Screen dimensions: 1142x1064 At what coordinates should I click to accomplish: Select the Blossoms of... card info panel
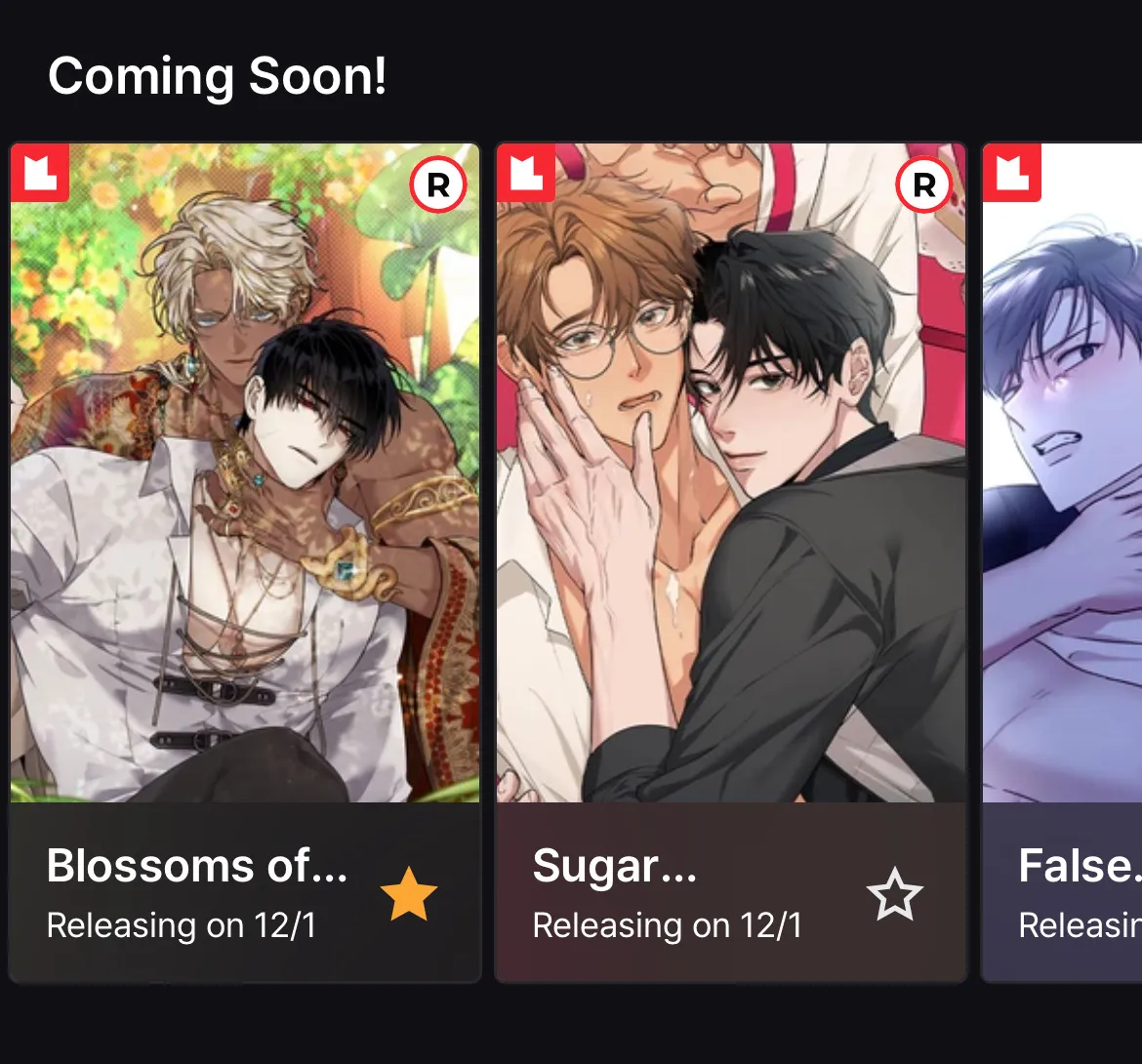(245, 892)
